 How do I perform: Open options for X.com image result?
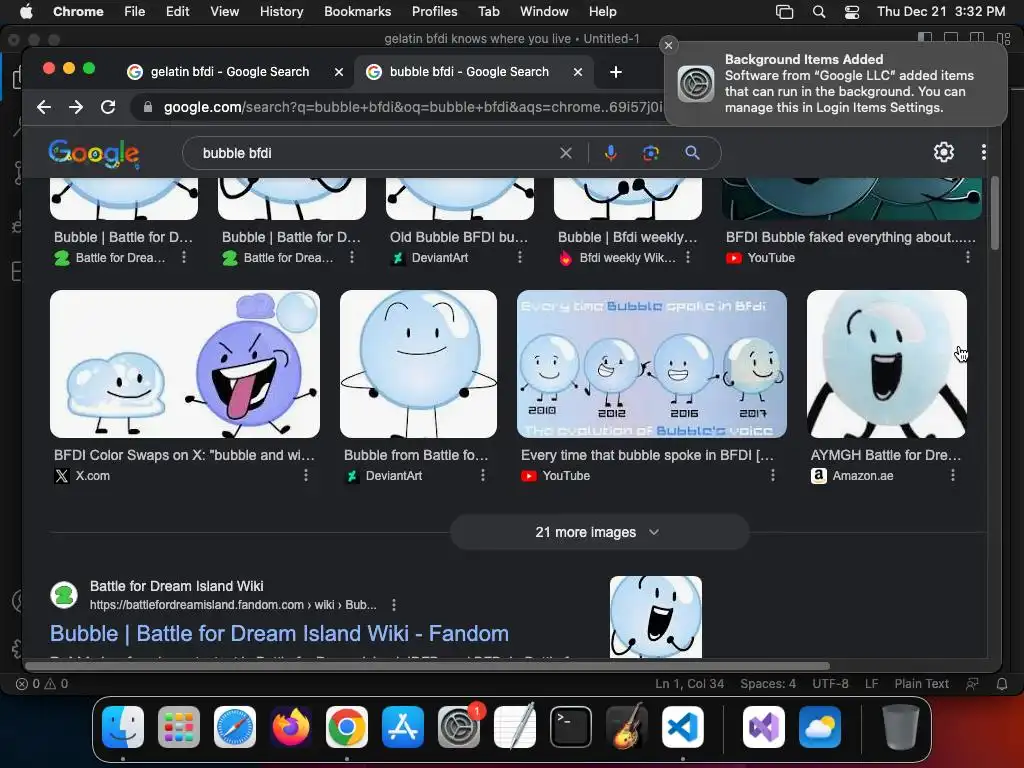pos(306,475)
